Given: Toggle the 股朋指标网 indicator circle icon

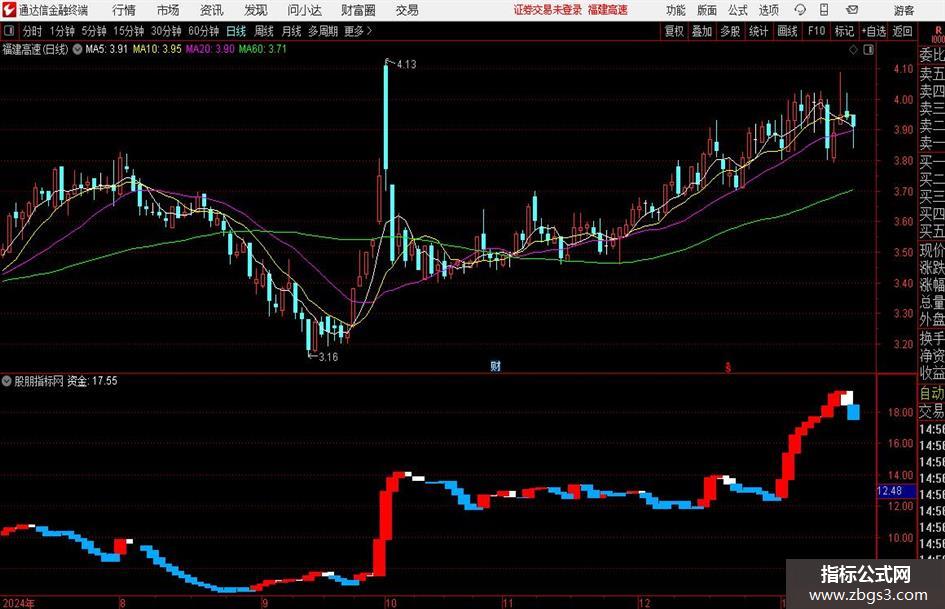Looking at the screenshot, I should coord(7,380).
